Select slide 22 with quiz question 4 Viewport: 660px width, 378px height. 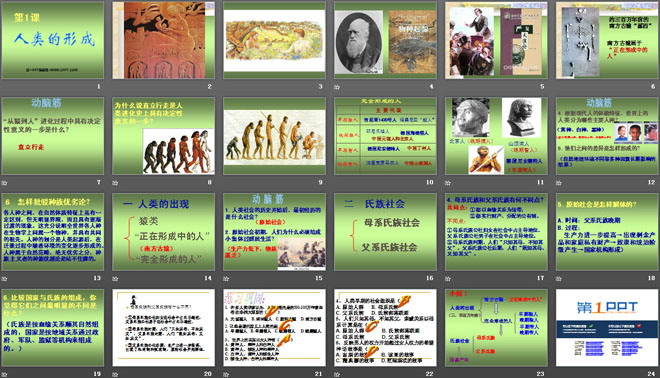coord(385,327)
